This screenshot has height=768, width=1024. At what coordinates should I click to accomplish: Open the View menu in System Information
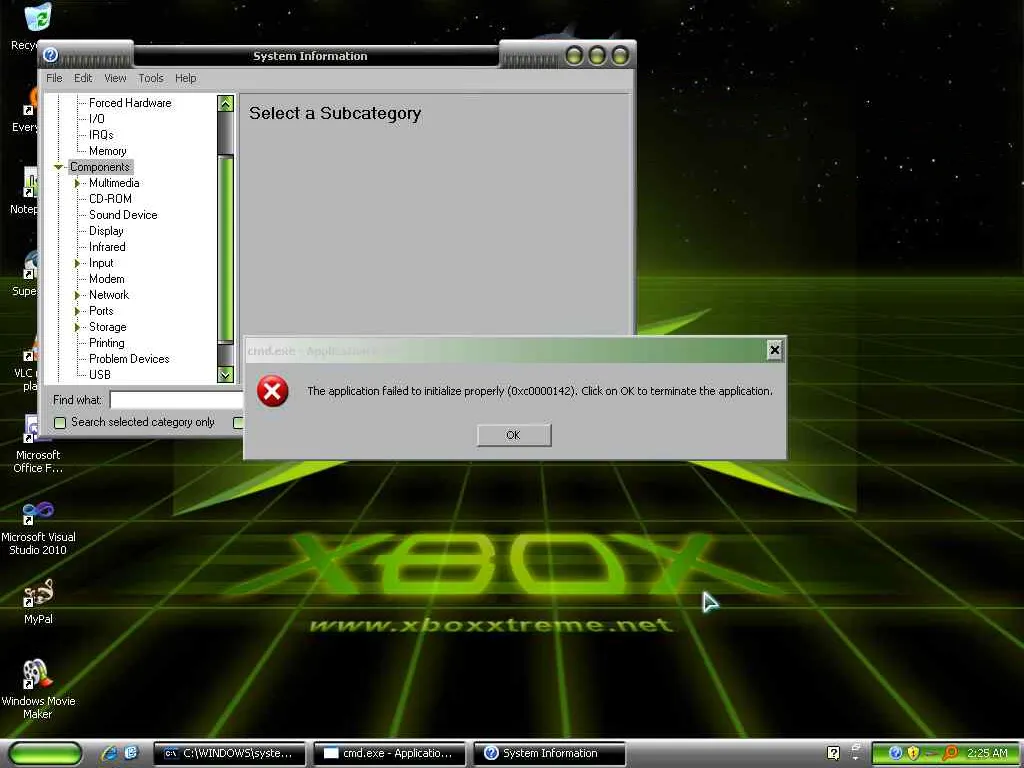coord(115,78)
